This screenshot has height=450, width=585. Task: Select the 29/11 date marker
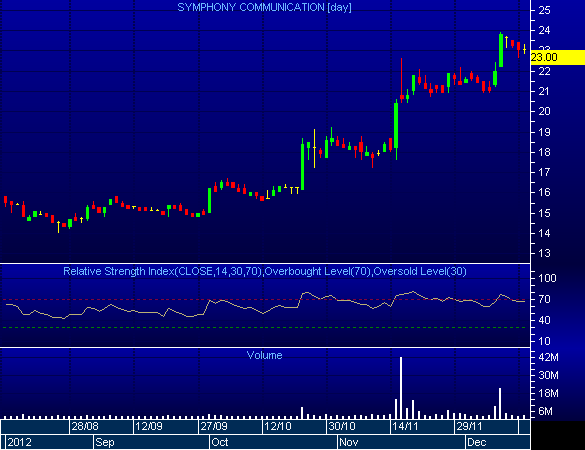tap(469, 426)
